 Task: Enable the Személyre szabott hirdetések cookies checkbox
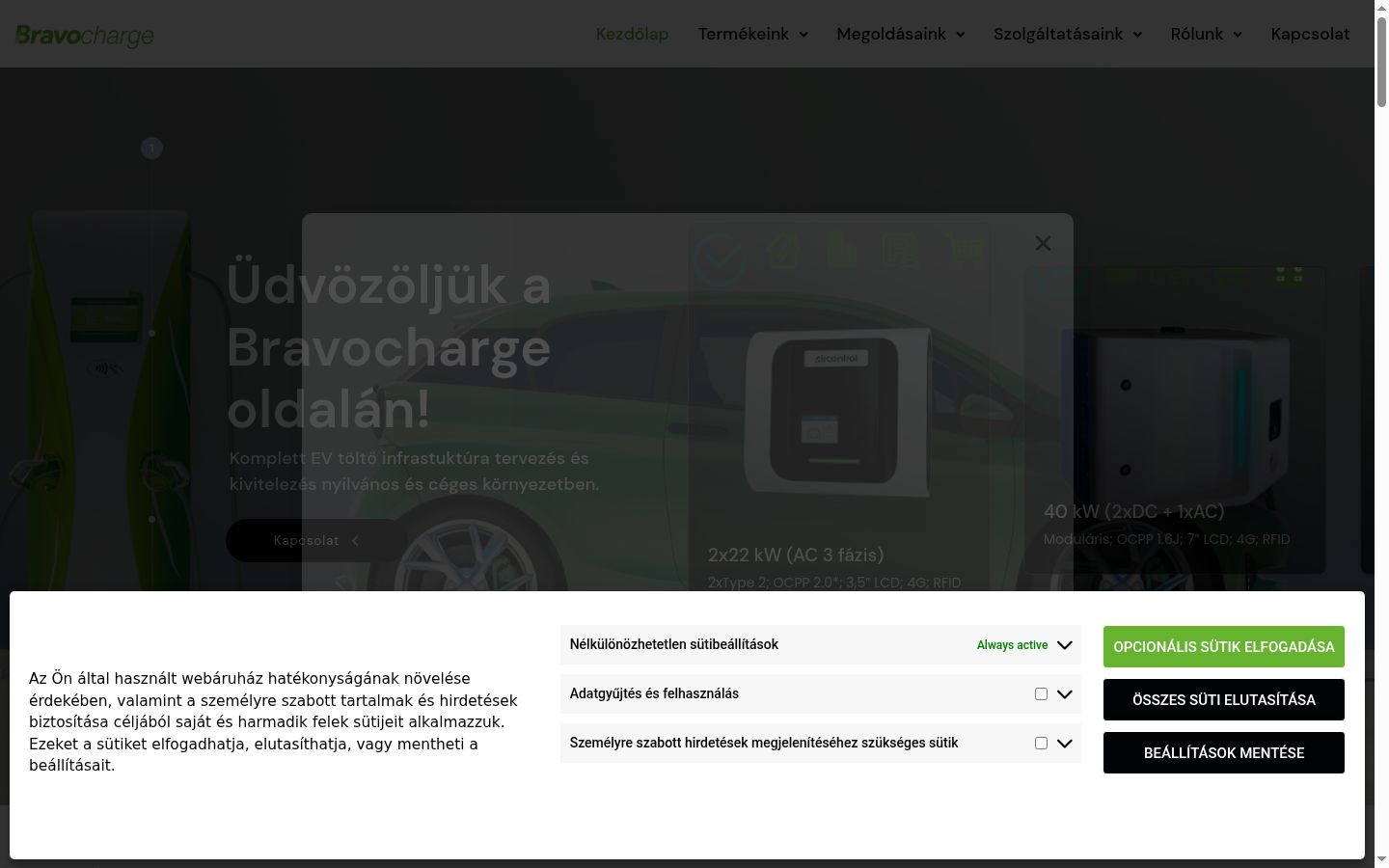(x=1041, y=743)
